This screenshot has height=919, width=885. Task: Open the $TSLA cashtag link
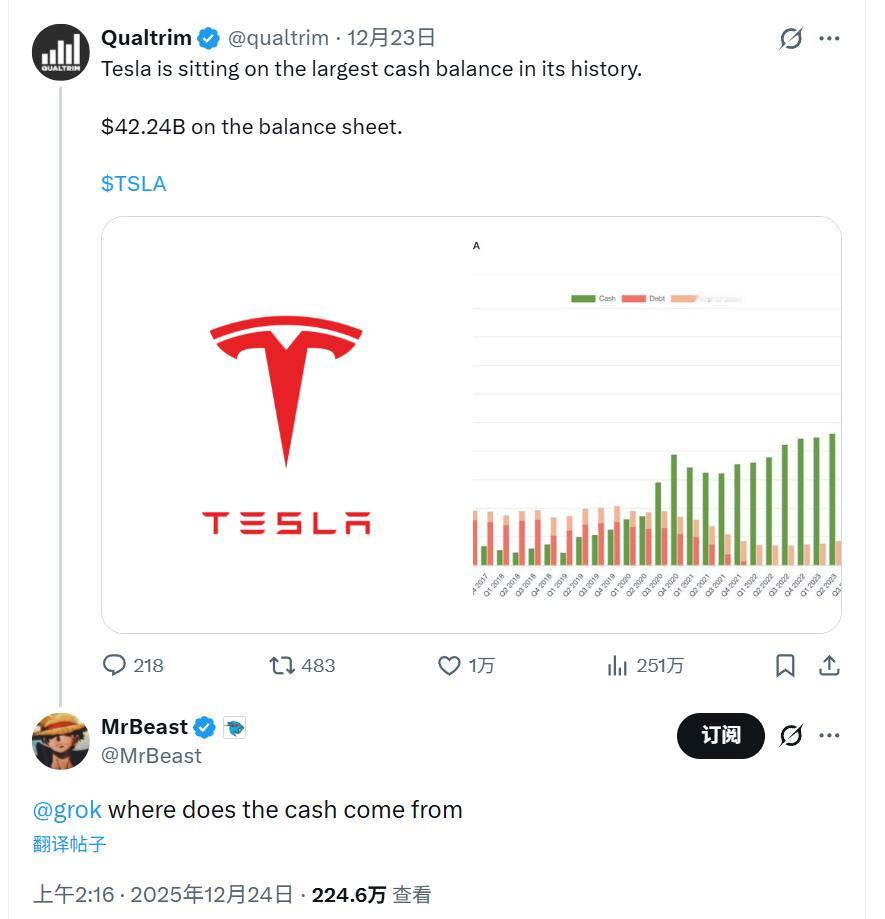click(133, 184)
